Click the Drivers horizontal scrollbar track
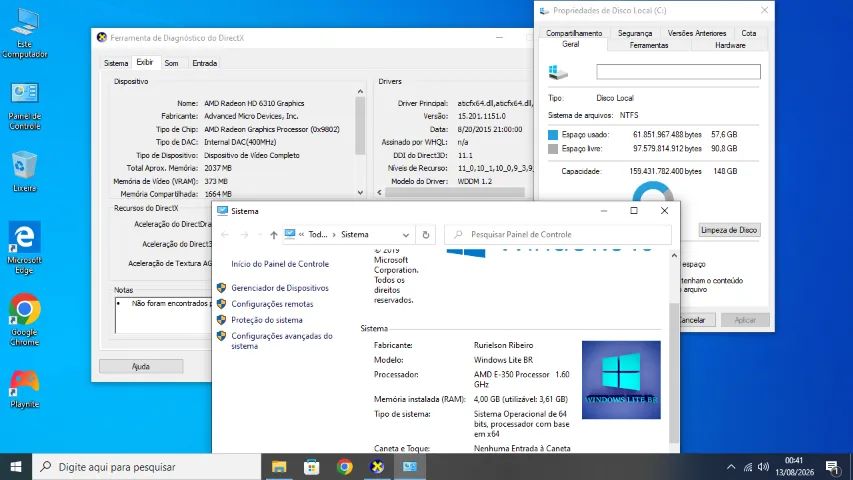This screenshot has height=480, width=853. (x=455, y=192)
